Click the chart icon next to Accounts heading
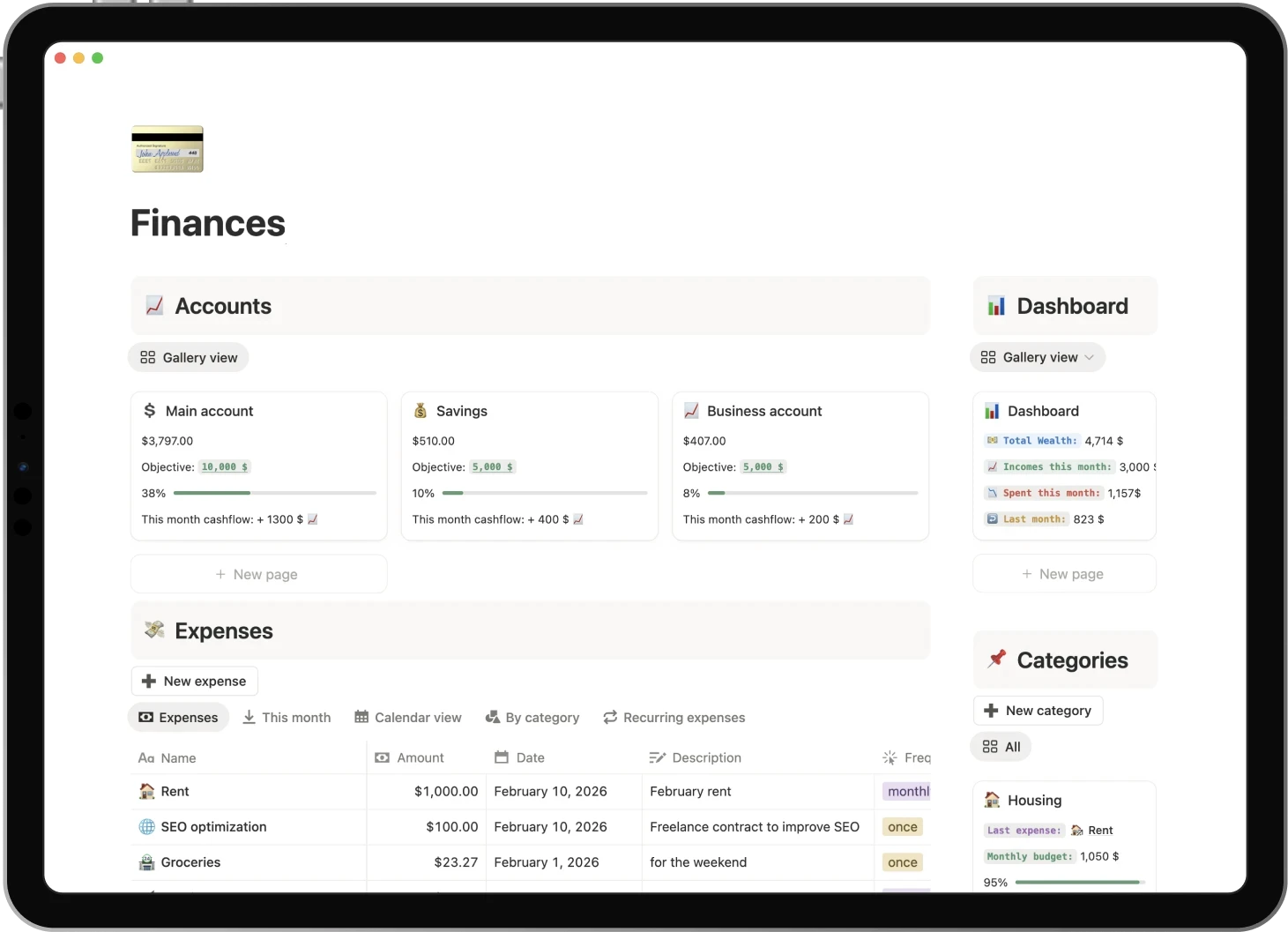 pyautogui.click(x=155, y=305)
